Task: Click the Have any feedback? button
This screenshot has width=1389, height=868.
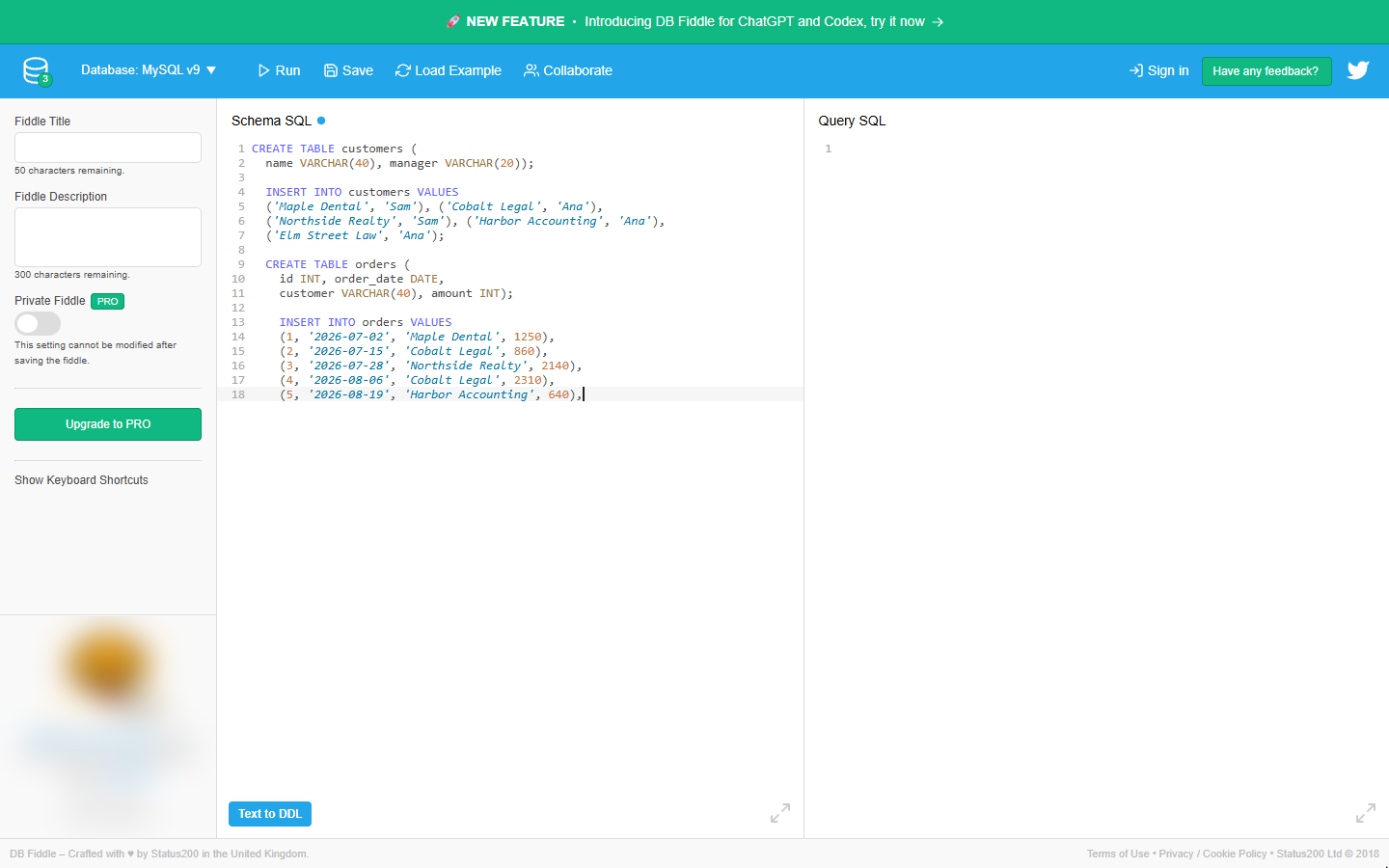Action: 1266,71
